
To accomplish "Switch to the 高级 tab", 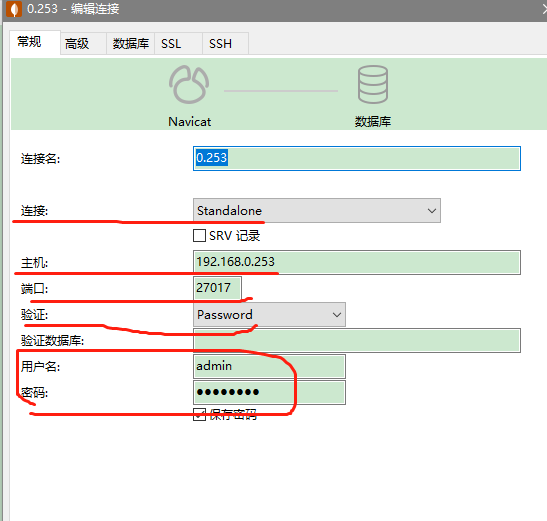I will (77, 44).
